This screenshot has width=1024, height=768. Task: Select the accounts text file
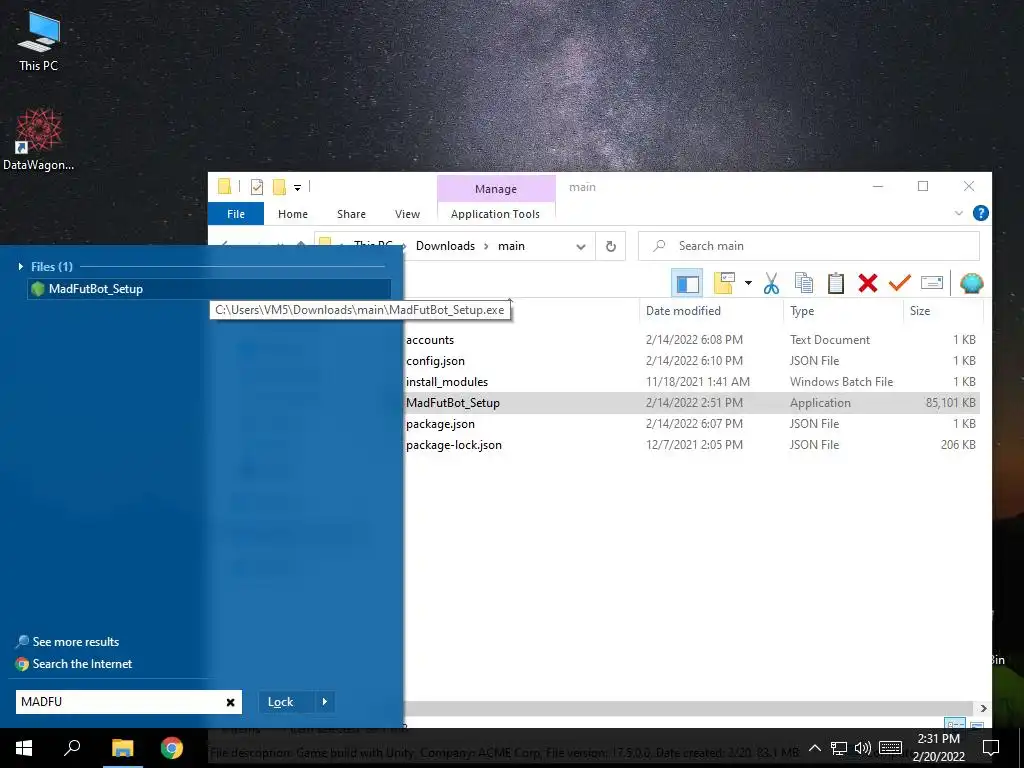point(430,340)
